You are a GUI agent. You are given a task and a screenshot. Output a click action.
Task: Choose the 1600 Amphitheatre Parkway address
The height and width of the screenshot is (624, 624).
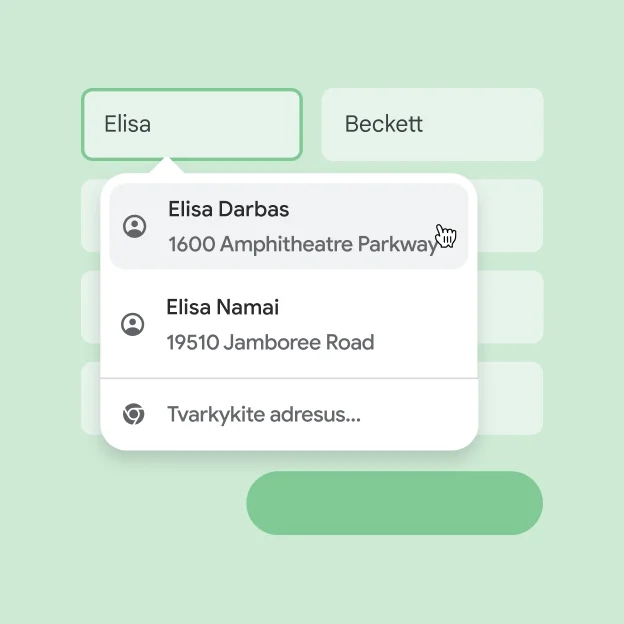[302, 244]
